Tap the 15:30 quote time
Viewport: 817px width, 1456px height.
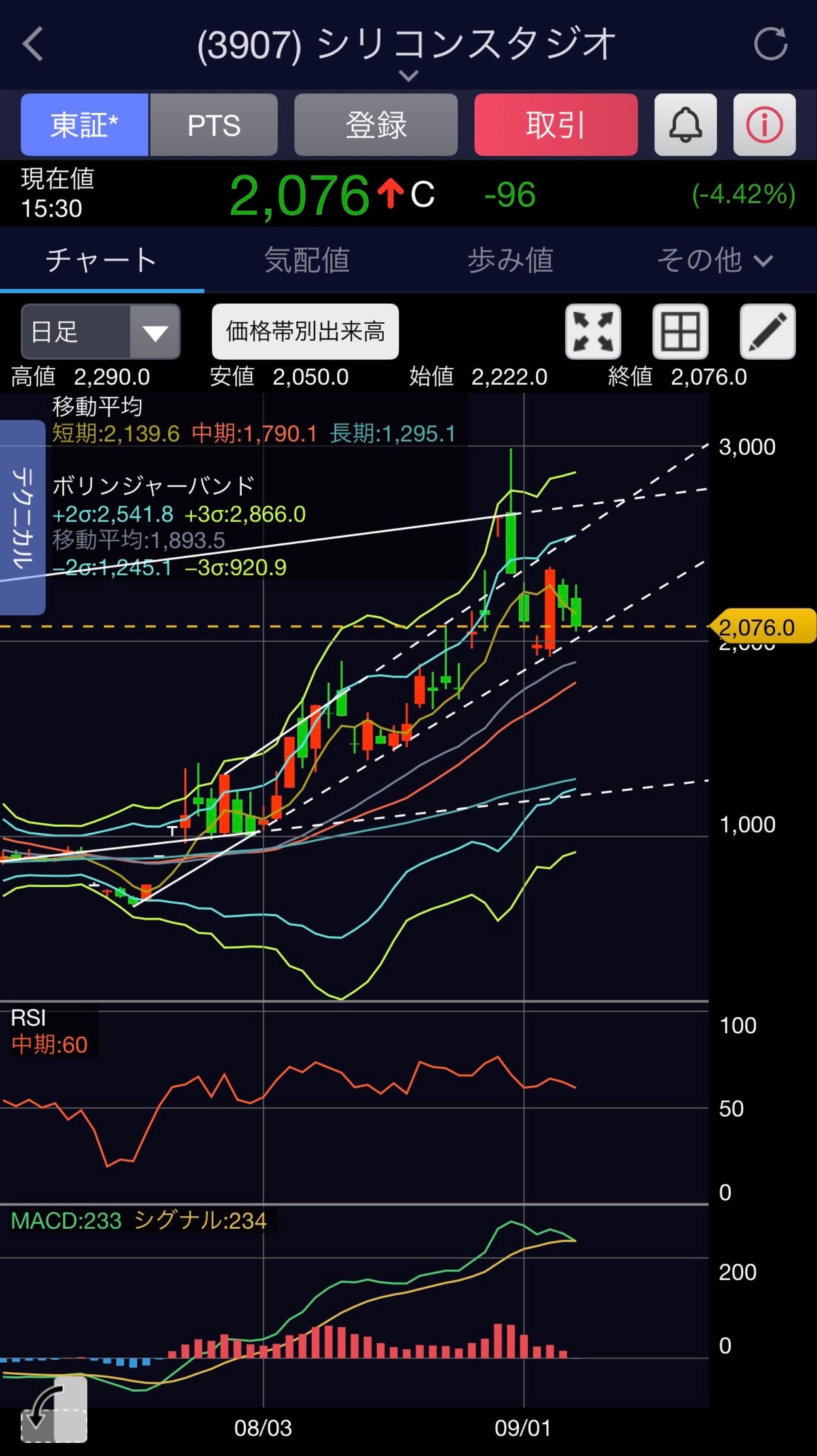coord(51,209)
